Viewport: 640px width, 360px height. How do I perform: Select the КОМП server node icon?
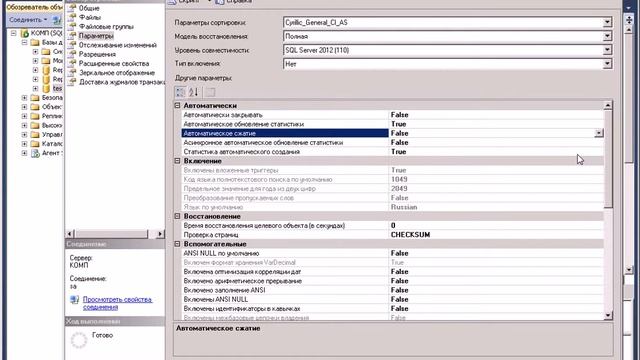tap(25, 33)
